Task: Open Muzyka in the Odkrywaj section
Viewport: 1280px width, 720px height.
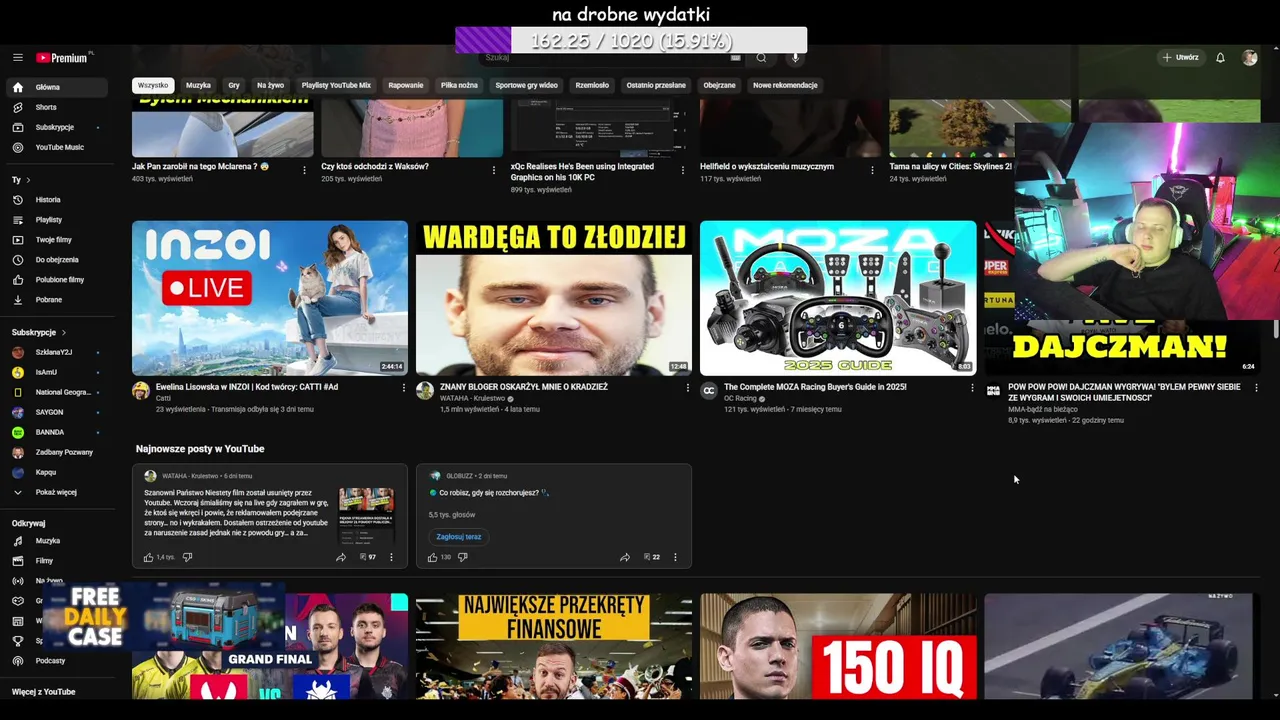Action: tap(56, 541)
